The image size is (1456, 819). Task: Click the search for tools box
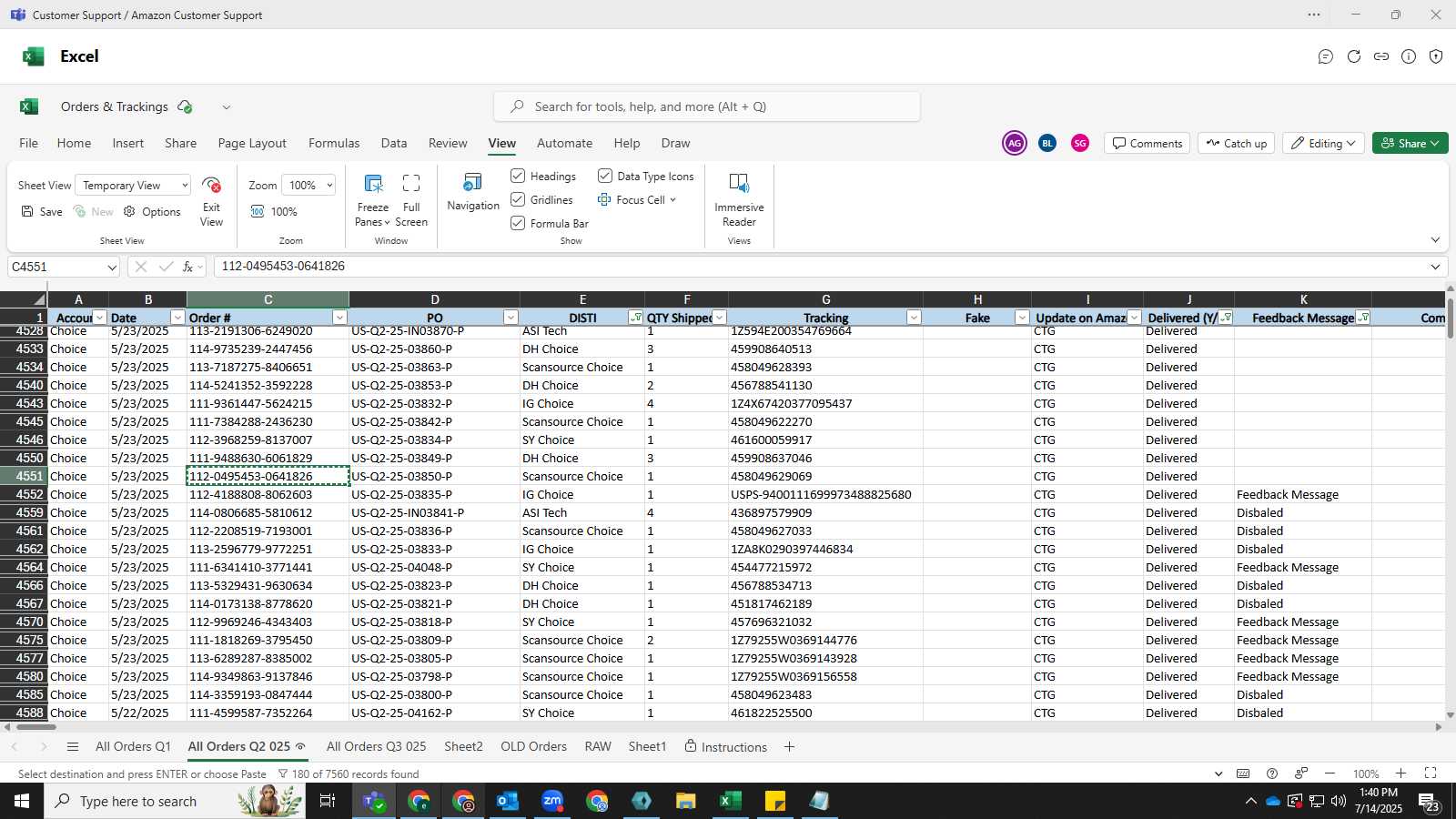(x=707, y=106)
